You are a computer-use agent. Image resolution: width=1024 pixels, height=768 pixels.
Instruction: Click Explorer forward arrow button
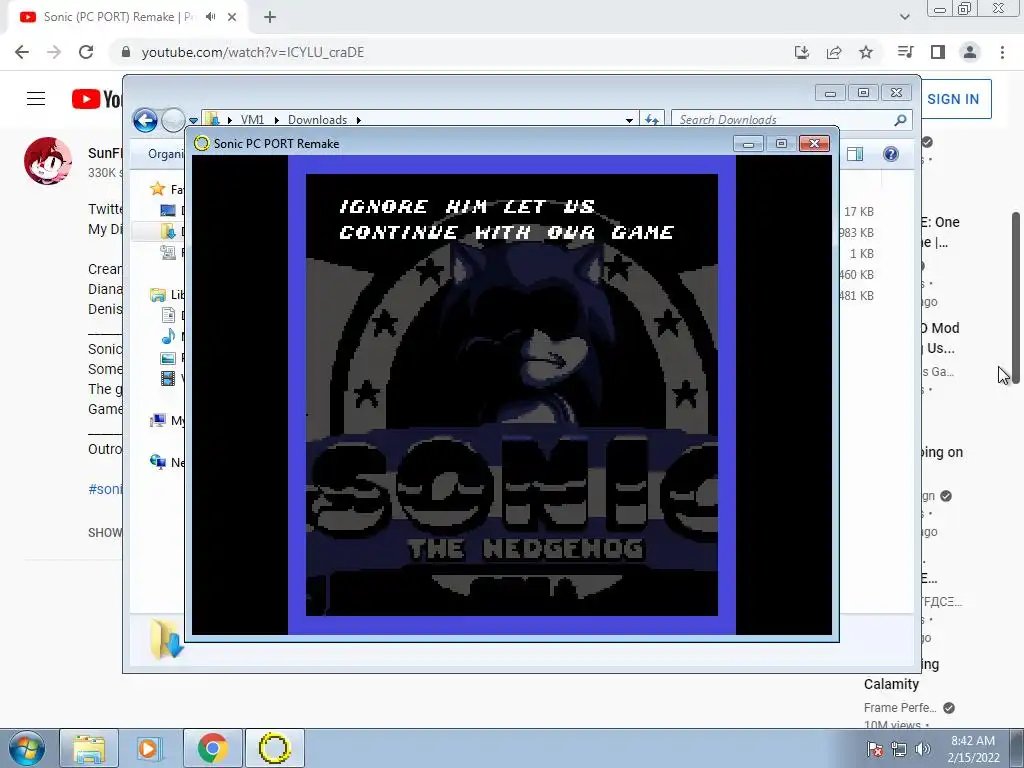tap(173, 120)
